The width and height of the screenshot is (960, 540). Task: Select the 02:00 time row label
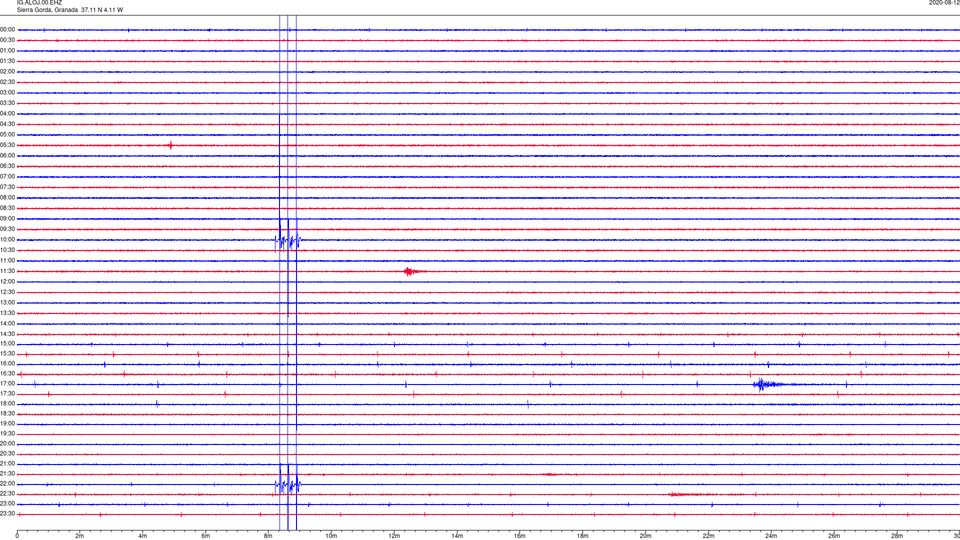click(7, 72)
